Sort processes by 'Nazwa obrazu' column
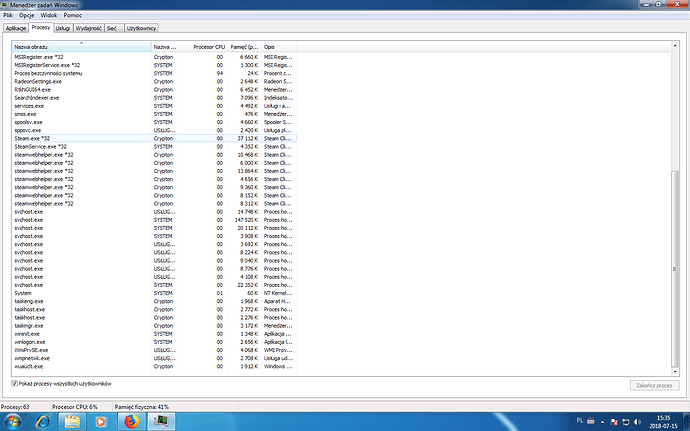Image resolution: width=690 pixels, height=431 pixels. click(80, 47)
